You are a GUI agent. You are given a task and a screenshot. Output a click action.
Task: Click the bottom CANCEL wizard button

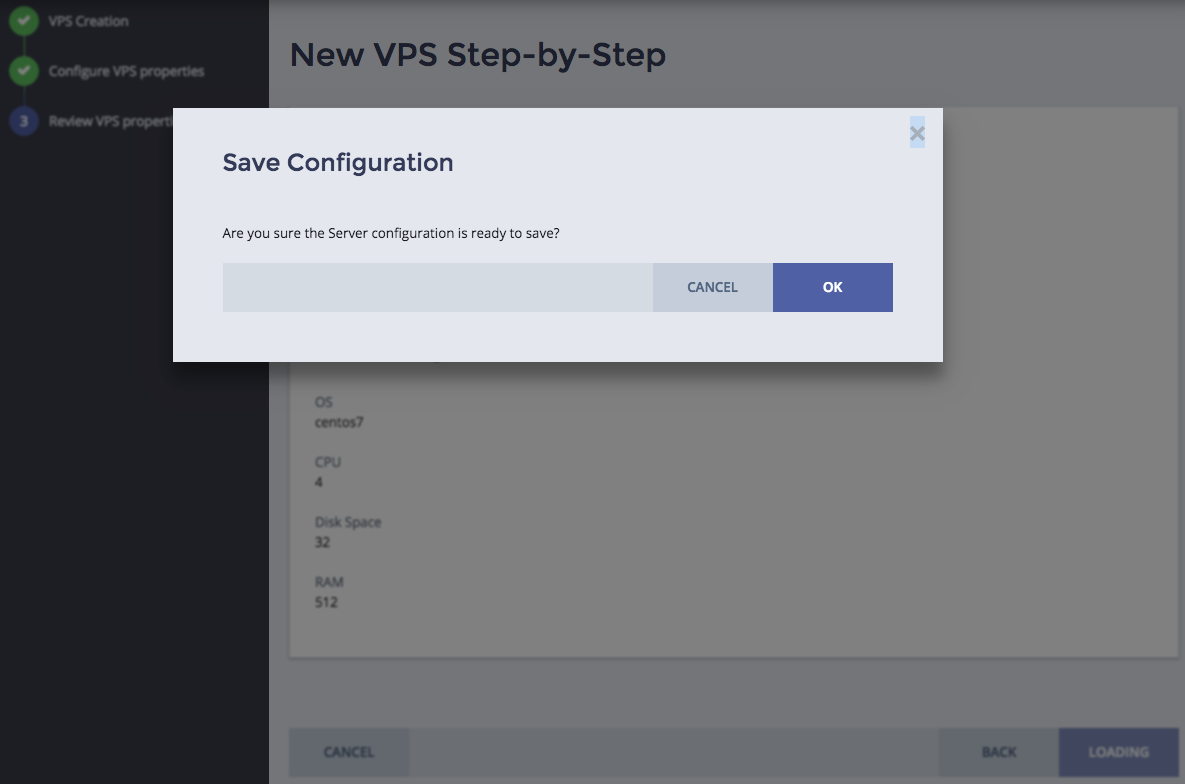point(349,752)
